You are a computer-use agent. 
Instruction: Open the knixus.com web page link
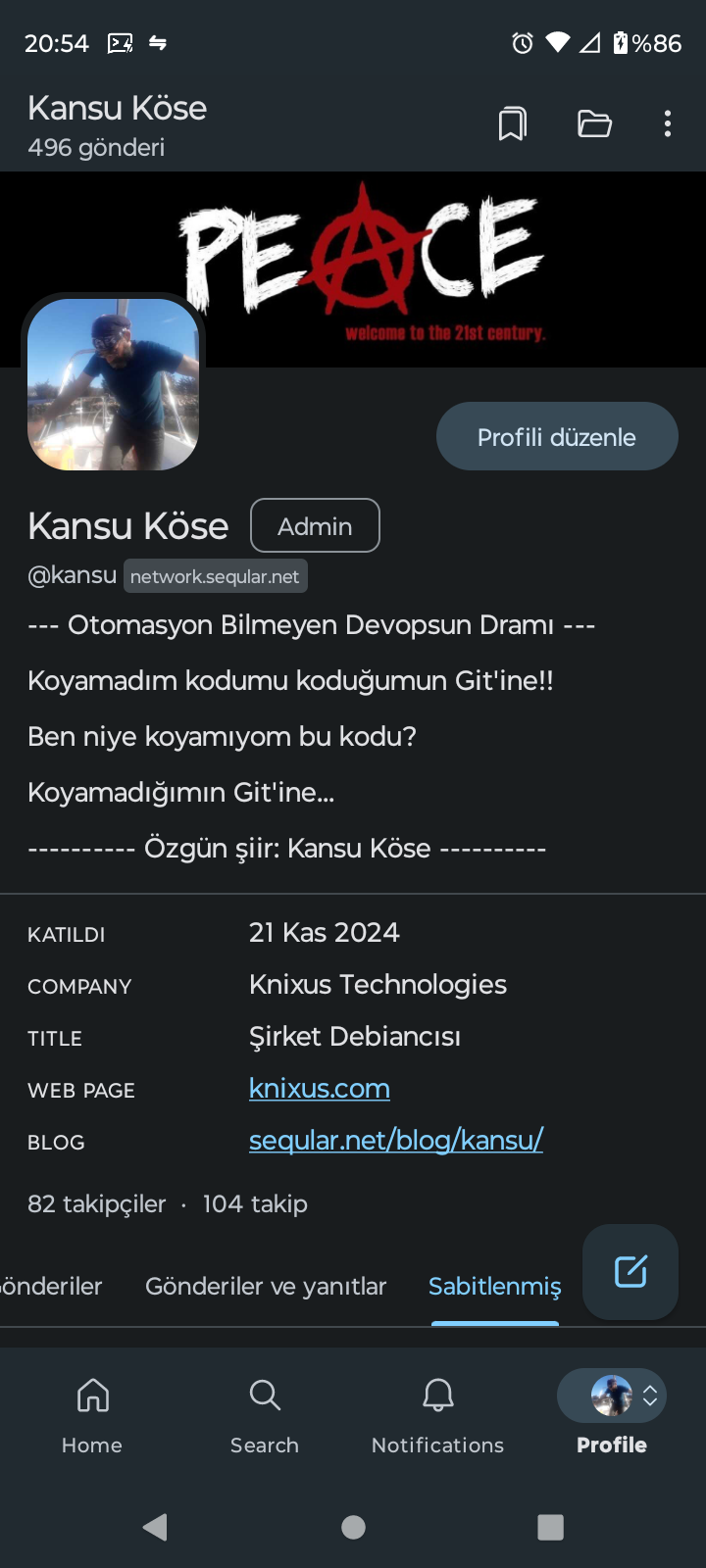(320, 1089)
